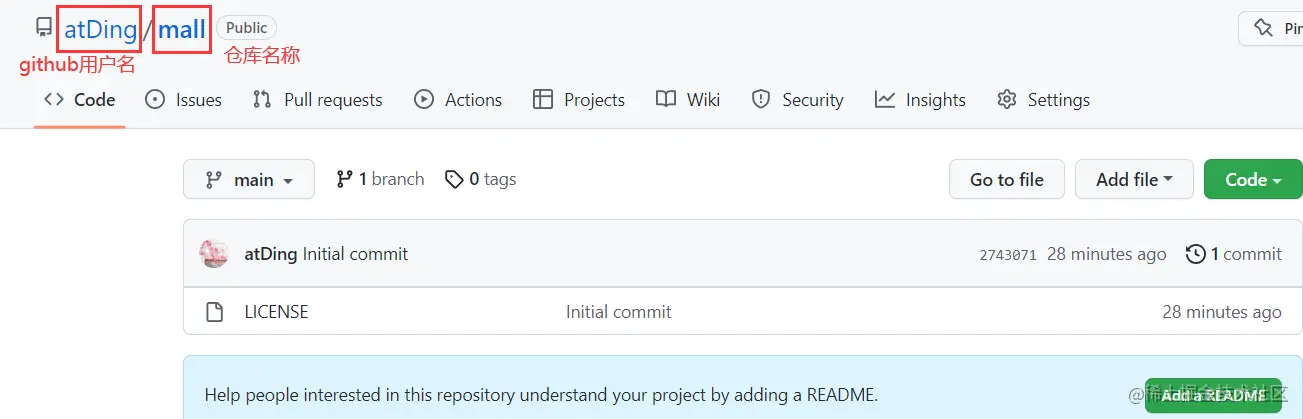Open the Insights tab

tap(920, 100)
